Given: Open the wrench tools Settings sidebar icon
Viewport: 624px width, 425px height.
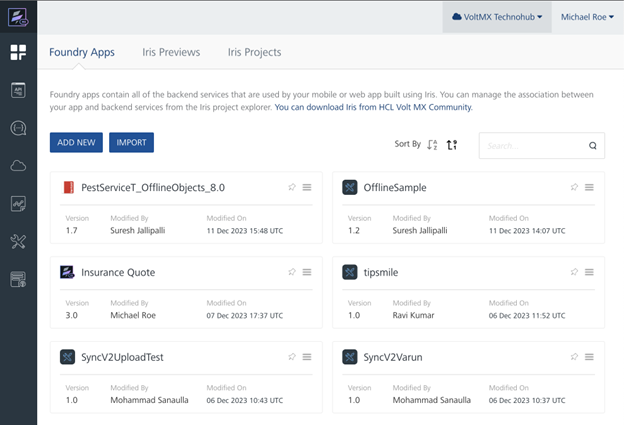Looking at the screenshot, I should (18, 241).
